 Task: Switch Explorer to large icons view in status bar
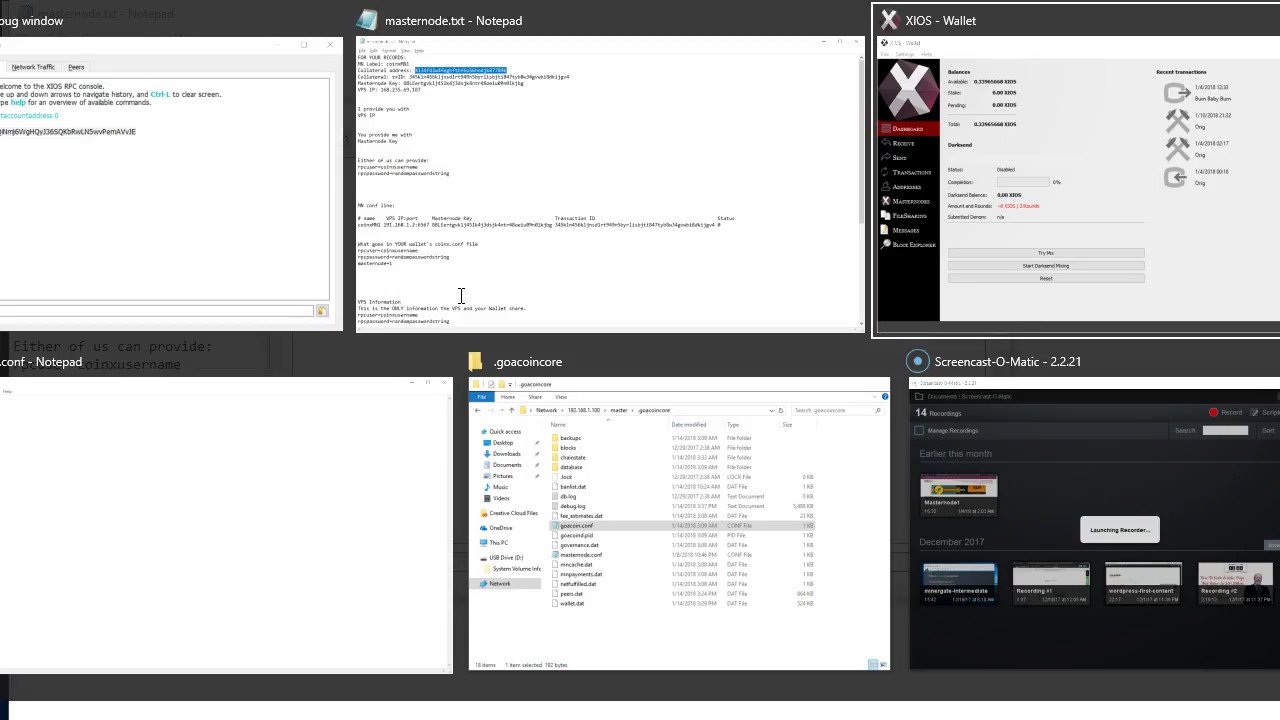(883, 665)
